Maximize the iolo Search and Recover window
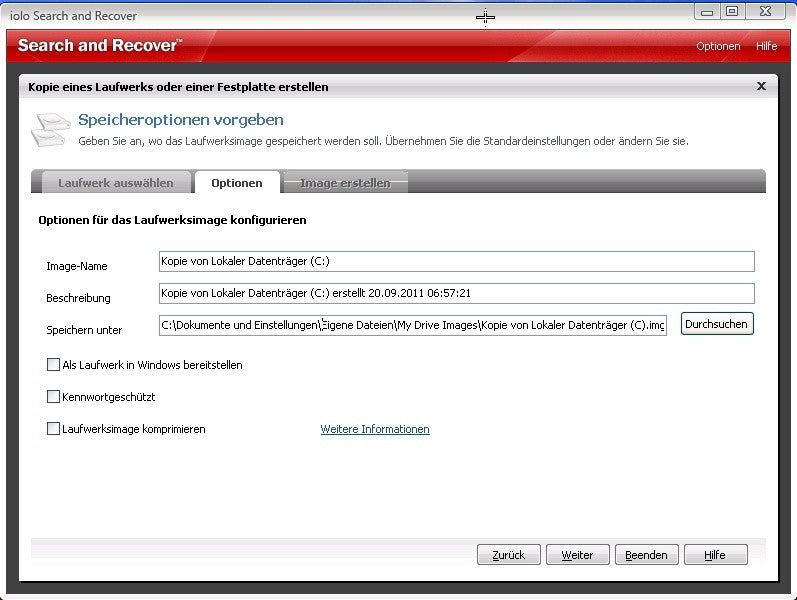The width and height of the screenshot is (797, 600). pyautogui.click(x=731, y=11)
